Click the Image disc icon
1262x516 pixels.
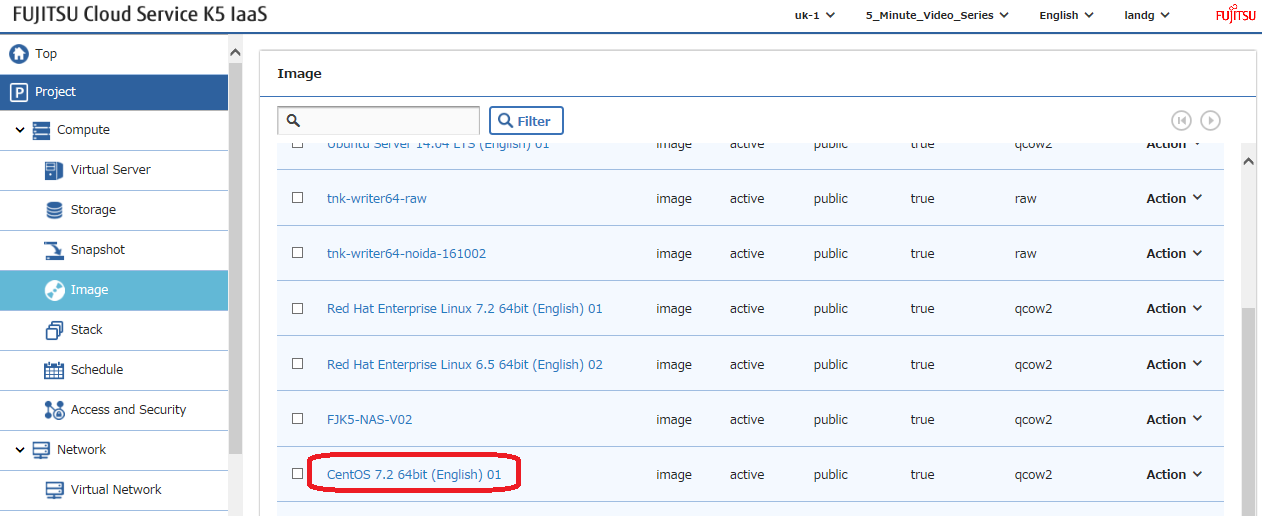[54, 290]
